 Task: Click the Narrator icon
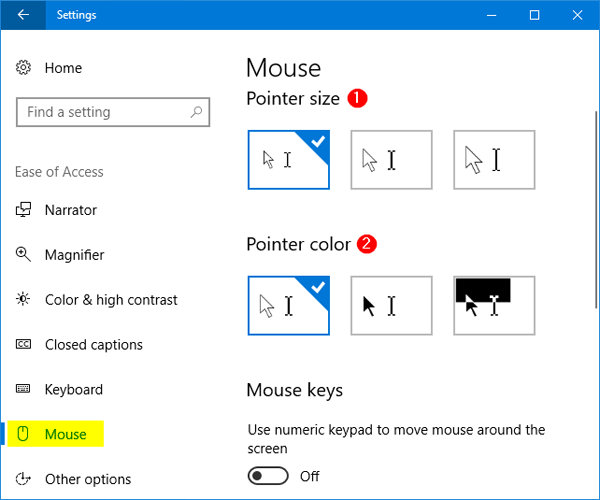pyautogui.click(x=23, y=210)
